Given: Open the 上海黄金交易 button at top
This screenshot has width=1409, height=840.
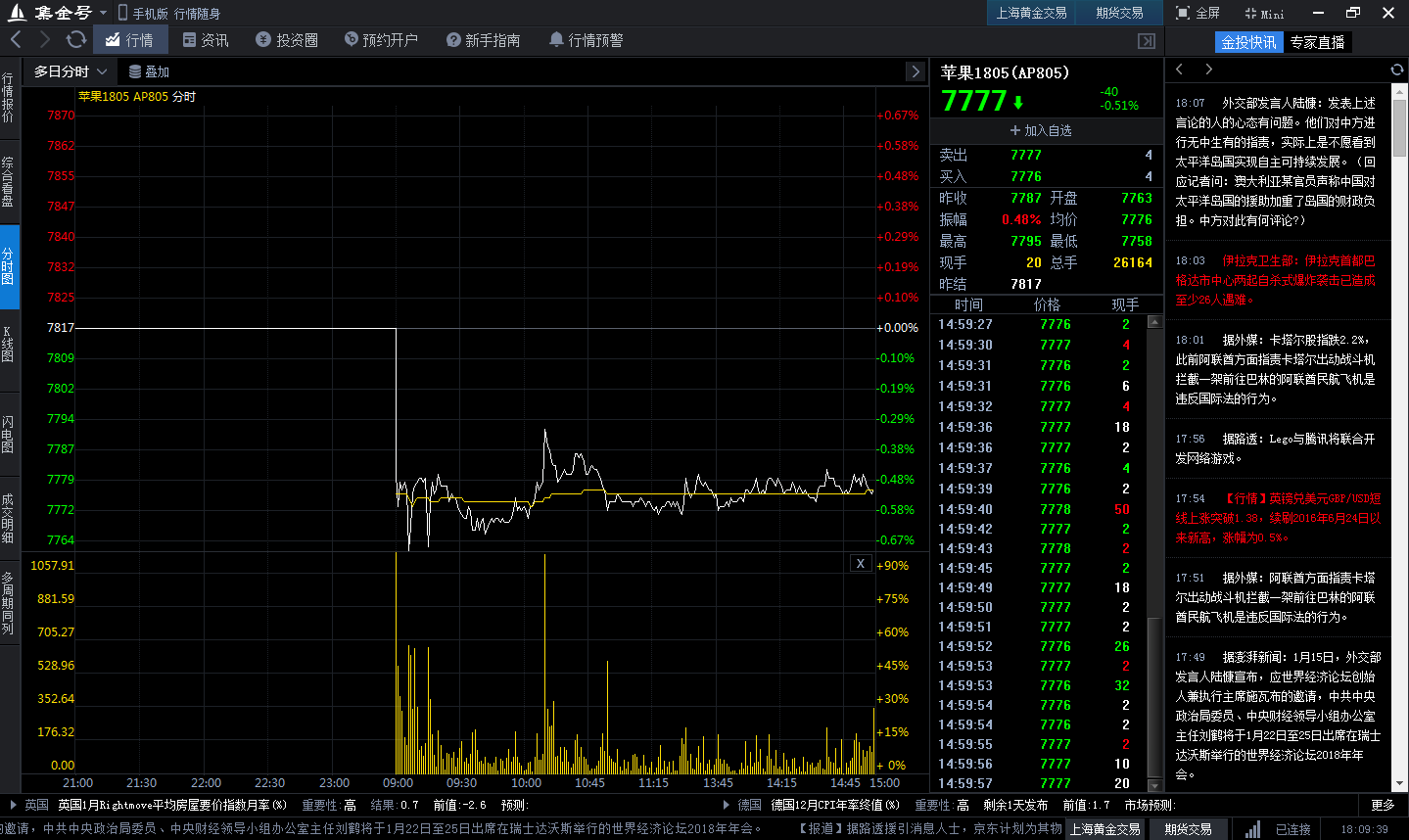Looking at the screenshot, I should 1031,13.
